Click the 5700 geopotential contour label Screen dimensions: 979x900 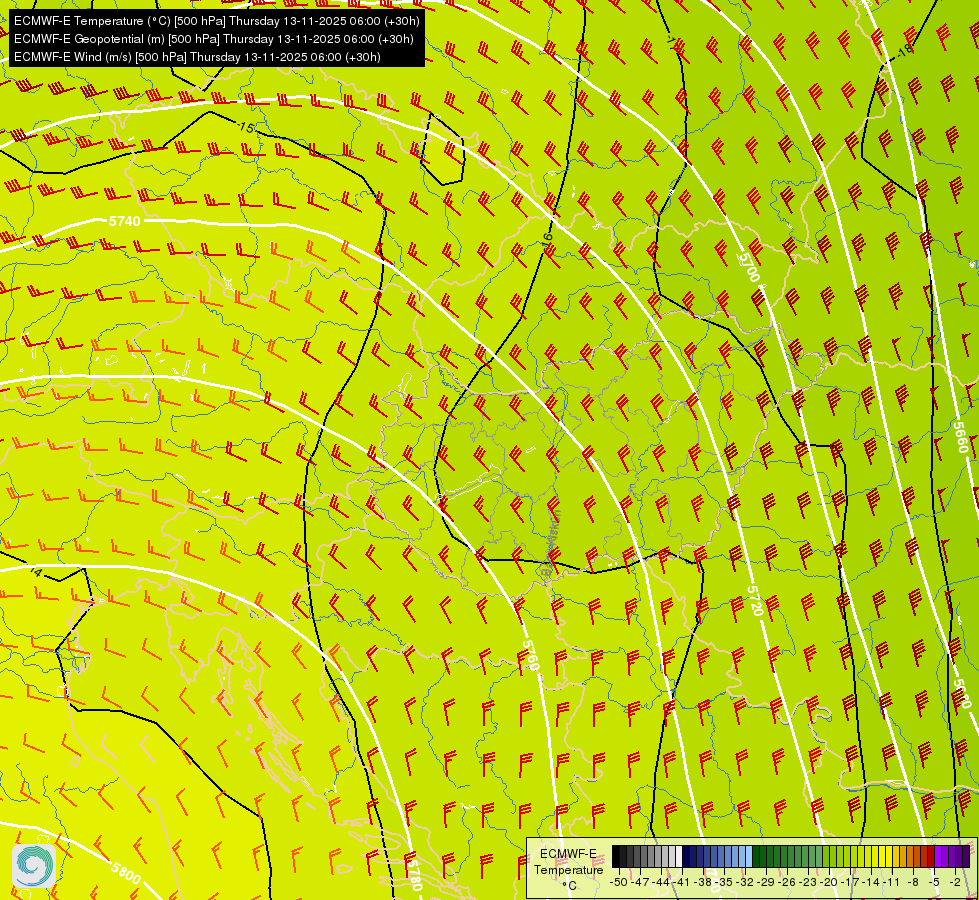pos(749,267)
